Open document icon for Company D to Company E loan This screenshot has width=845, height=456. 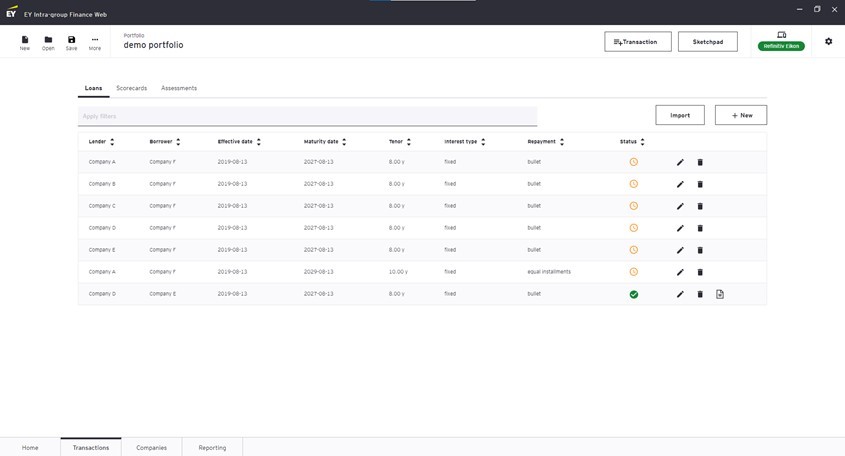pos(720,294)
